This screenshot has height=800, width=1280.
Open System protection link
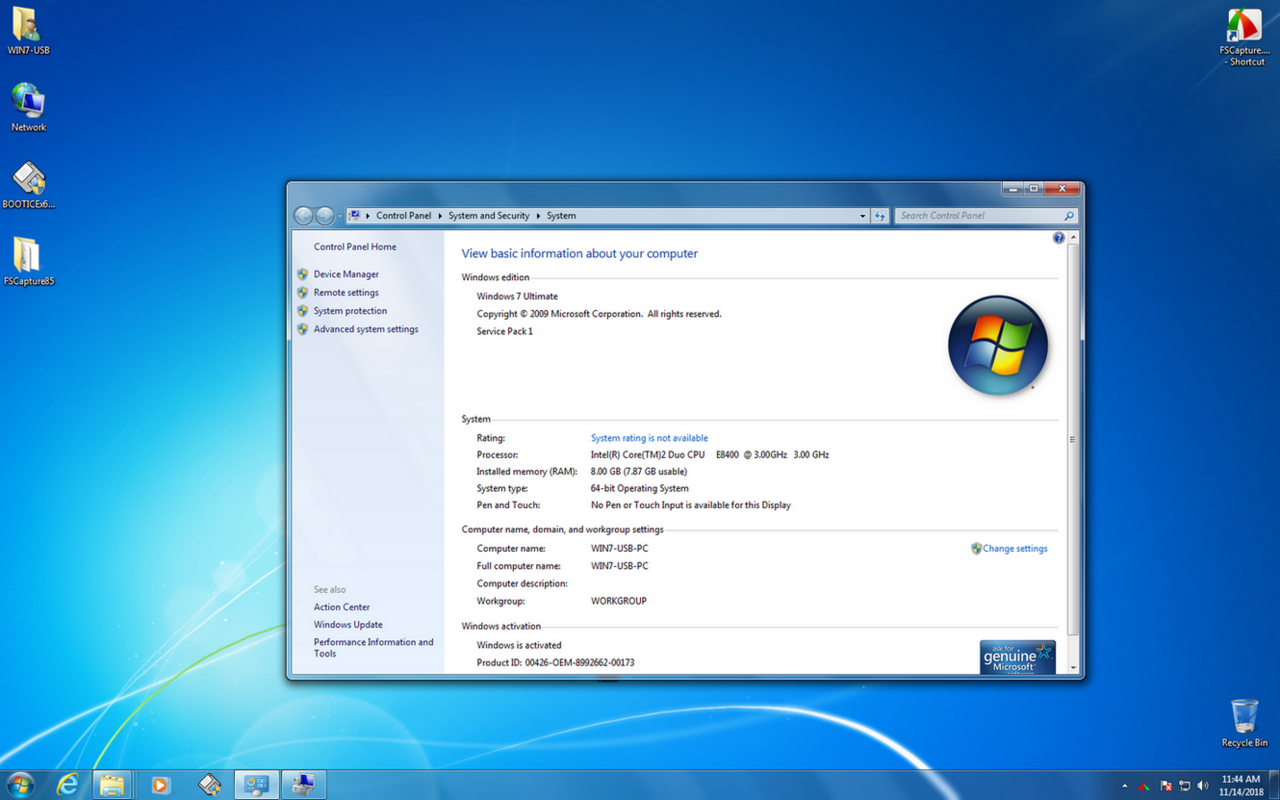point(350,311)
